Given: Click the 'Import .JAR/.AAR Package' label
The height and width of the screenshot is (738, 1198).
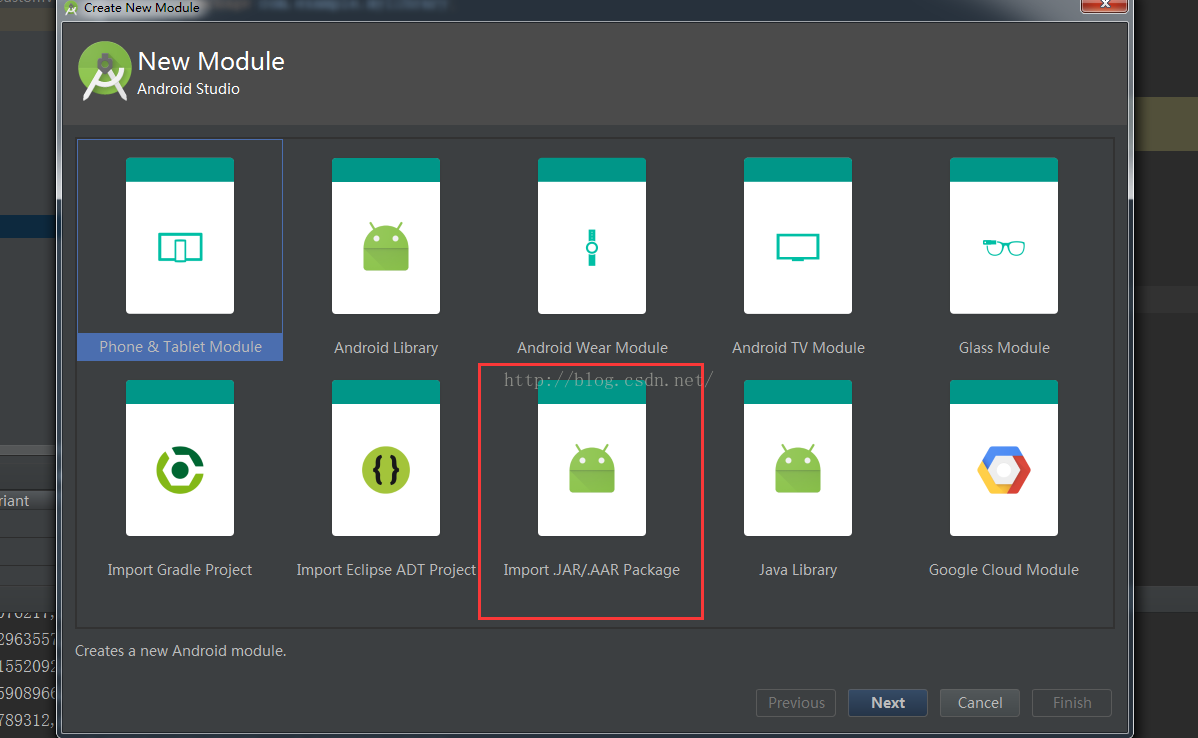Looking at the screenshot, I should click(591, 570).
